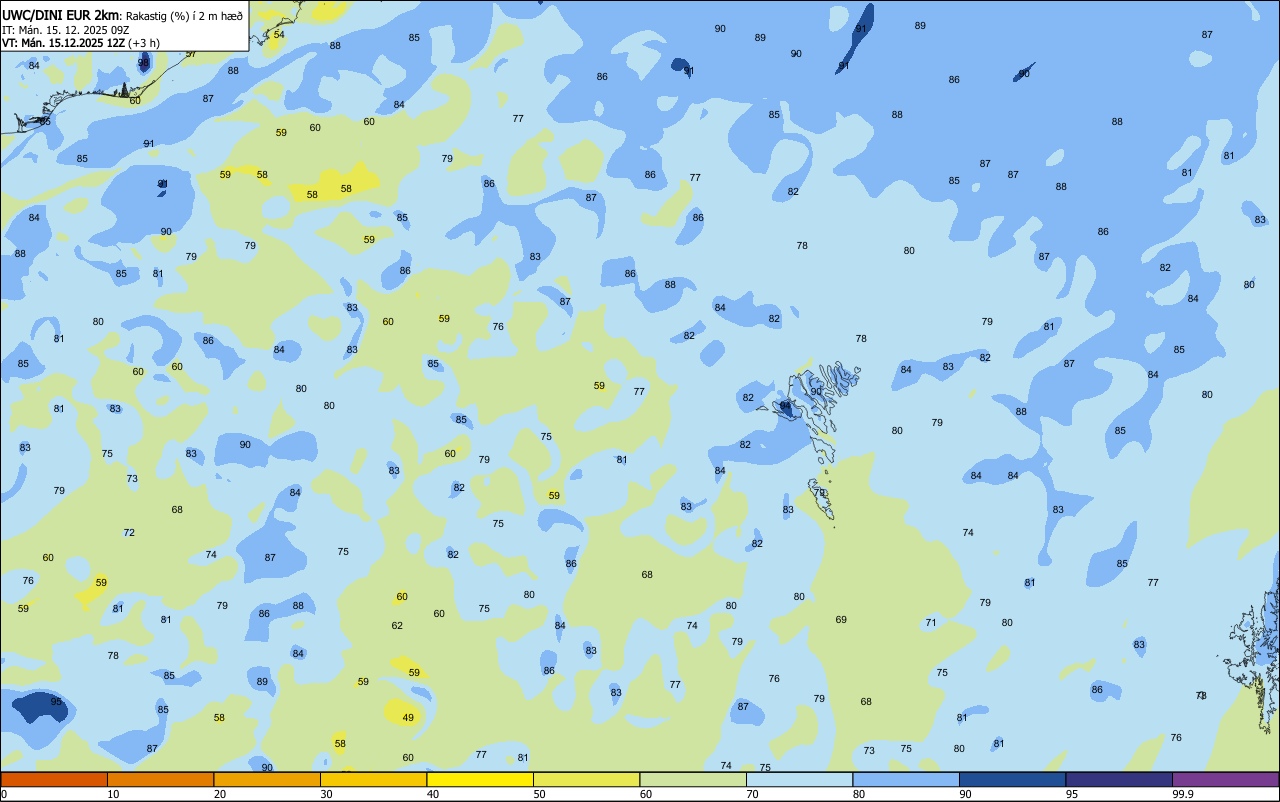Click the valid time line "VT: Mán. 15.12.2025 12Z (+3 h)"
Viewport: 1280px width, 802px height.
[81, 43]
